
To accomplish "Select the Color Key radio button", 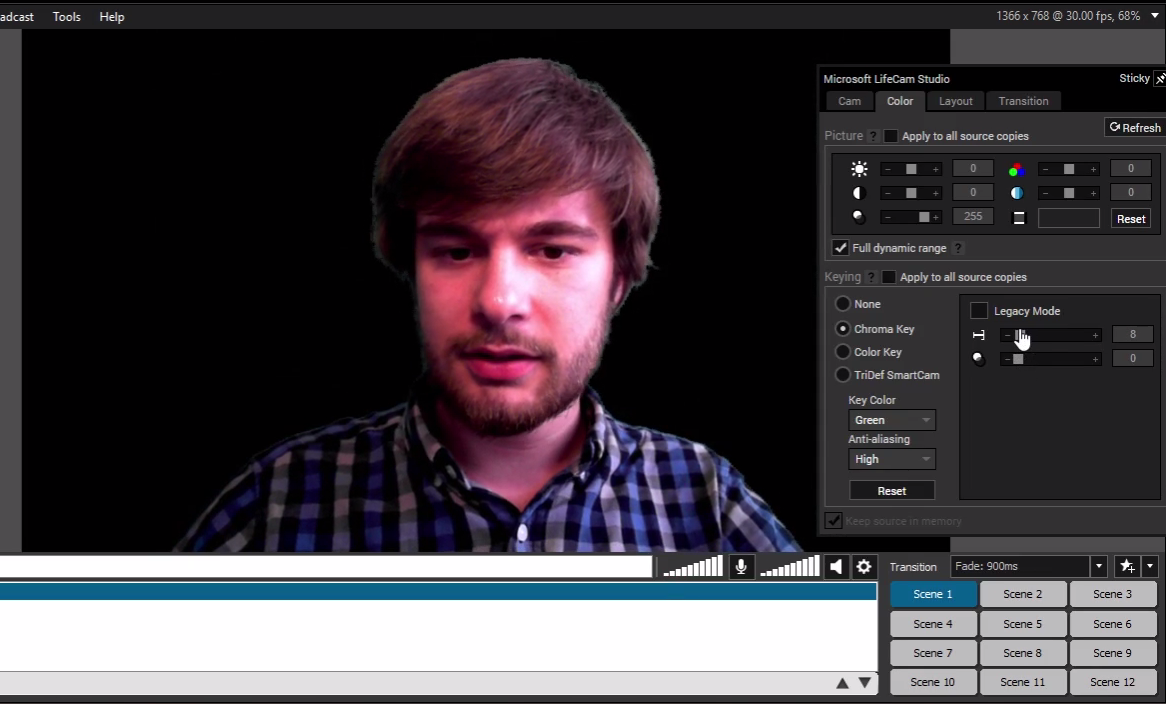I will (843, 351).
